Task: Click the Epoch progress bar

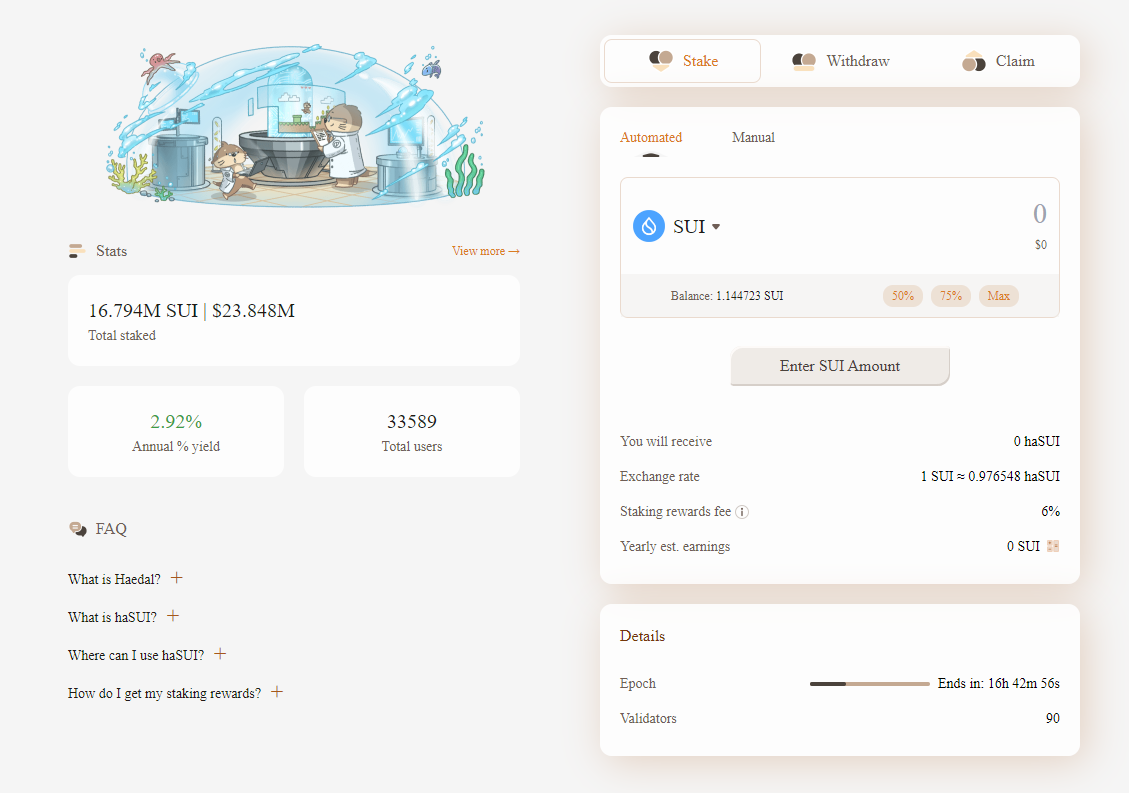Action: tap(869, 684)
